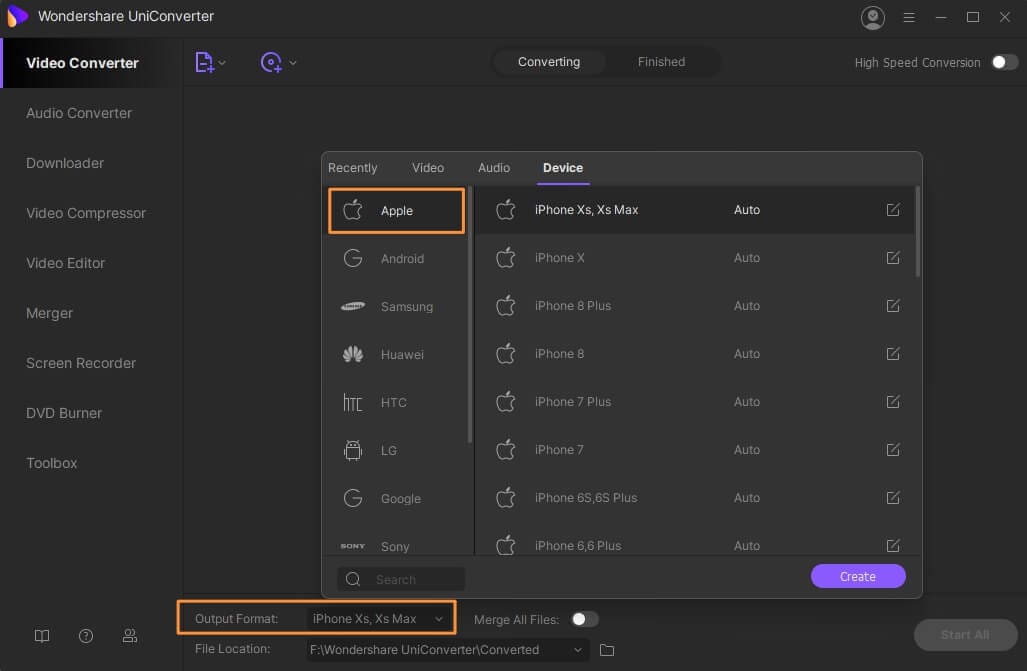Toggle Merge All Files switch
Viewport: 1027px width, 671px height.
click(x=584, y=619)
